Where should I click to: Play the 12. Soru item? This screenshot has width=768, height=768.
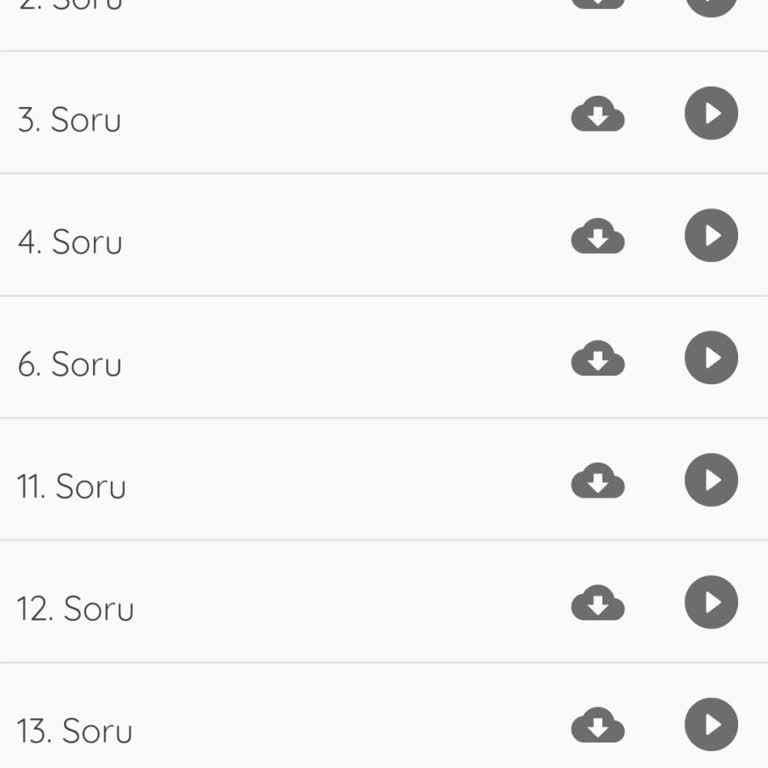[711, 602]
